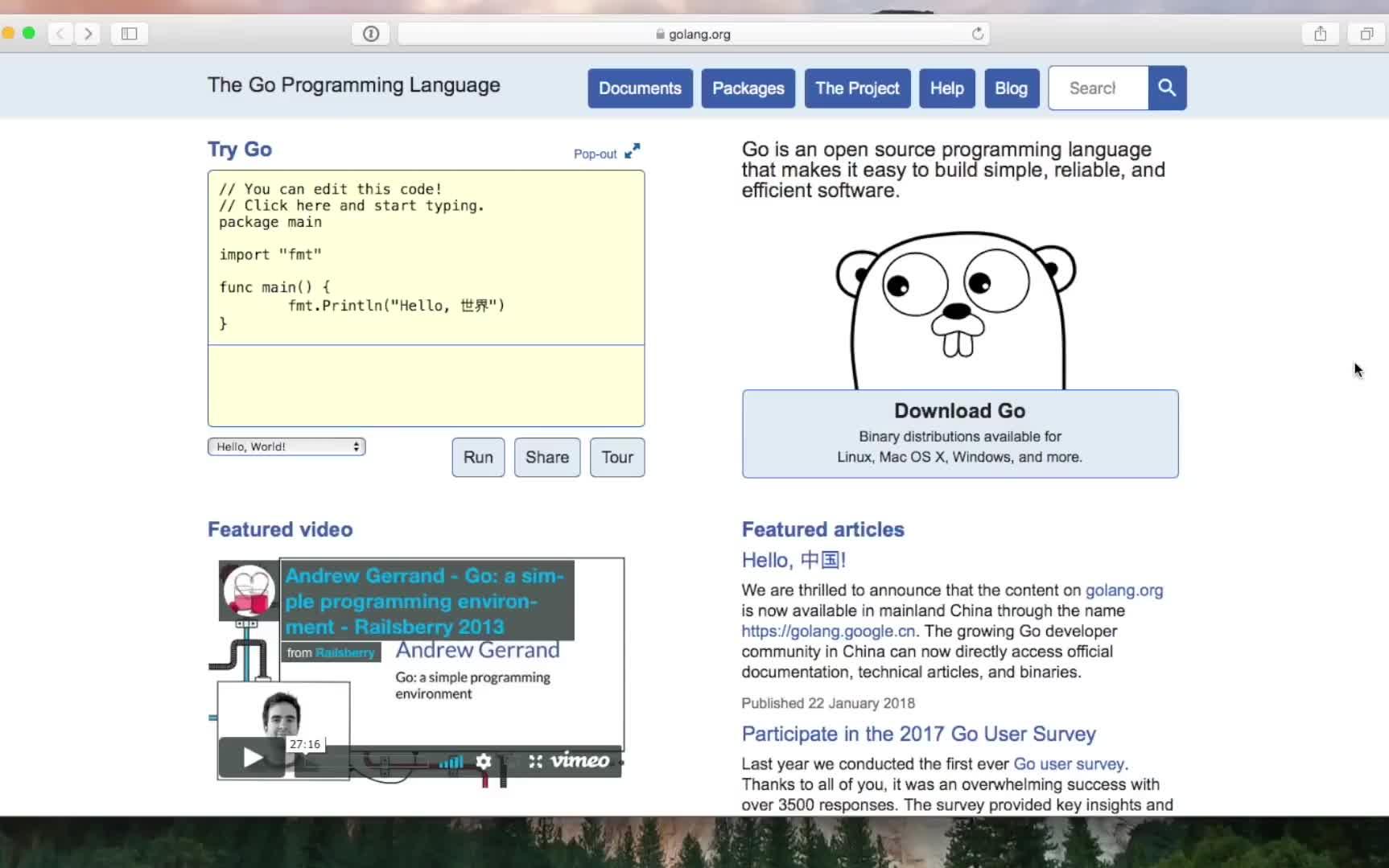Image resolution: width=1389 pixels, height=868 pixels.
Task: Go back with Safari's back arrow
Action: [60, 34]
